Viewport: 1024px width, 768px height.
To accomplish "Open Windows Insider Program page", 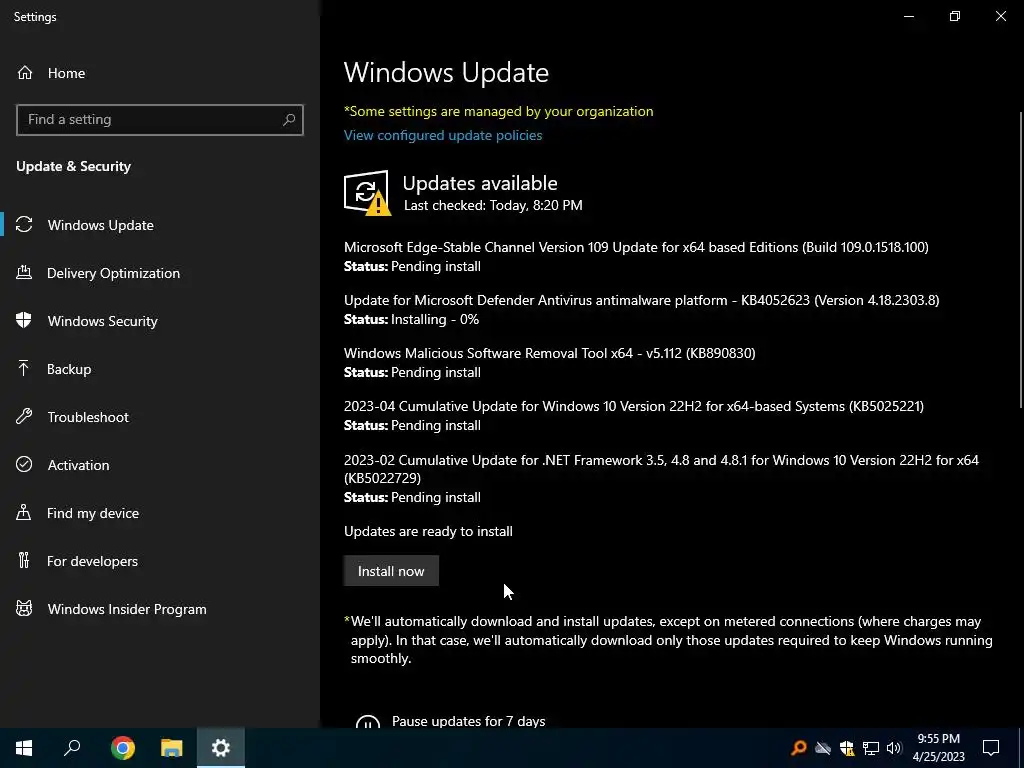I will [x=160, y=609].
